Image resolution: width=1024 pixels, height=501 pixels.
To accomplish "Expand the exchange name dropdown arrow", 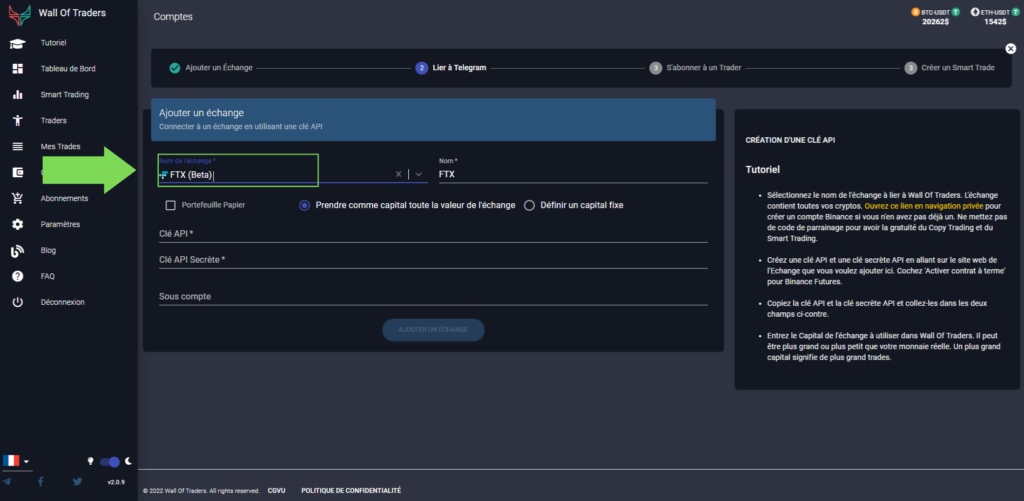I will coord(419,174).
